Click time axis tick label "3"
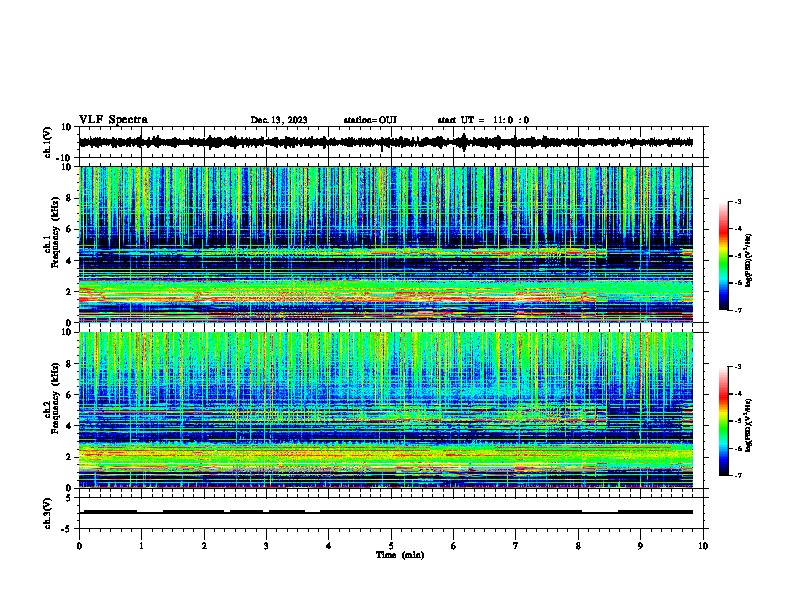This screenshot has width=792, height=612. [266, 546]
